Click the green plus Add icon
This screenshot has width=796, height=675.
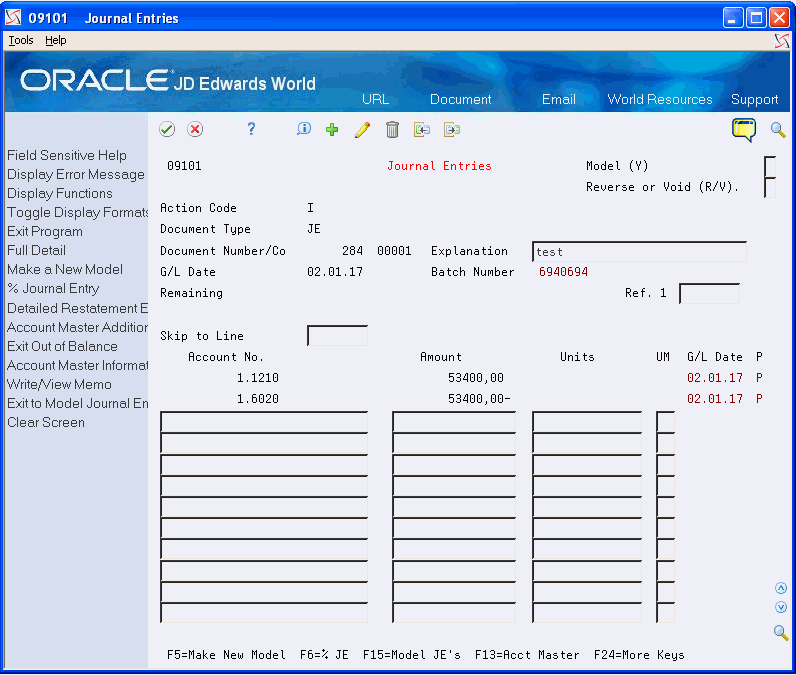(332, 129)
